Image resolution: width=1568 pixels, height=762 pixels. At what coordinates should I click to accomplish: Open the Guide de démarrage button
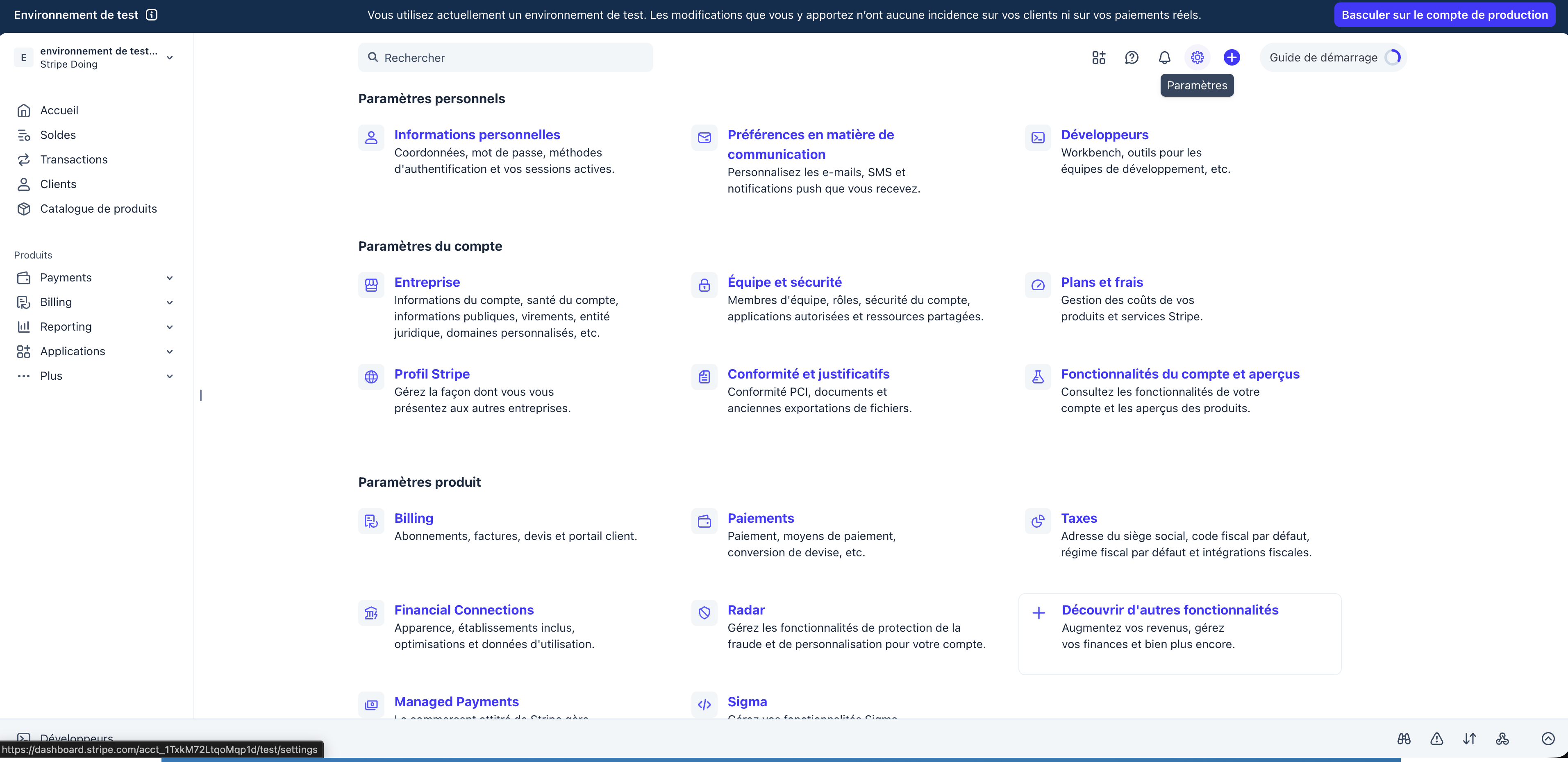tap(1333, 57)
